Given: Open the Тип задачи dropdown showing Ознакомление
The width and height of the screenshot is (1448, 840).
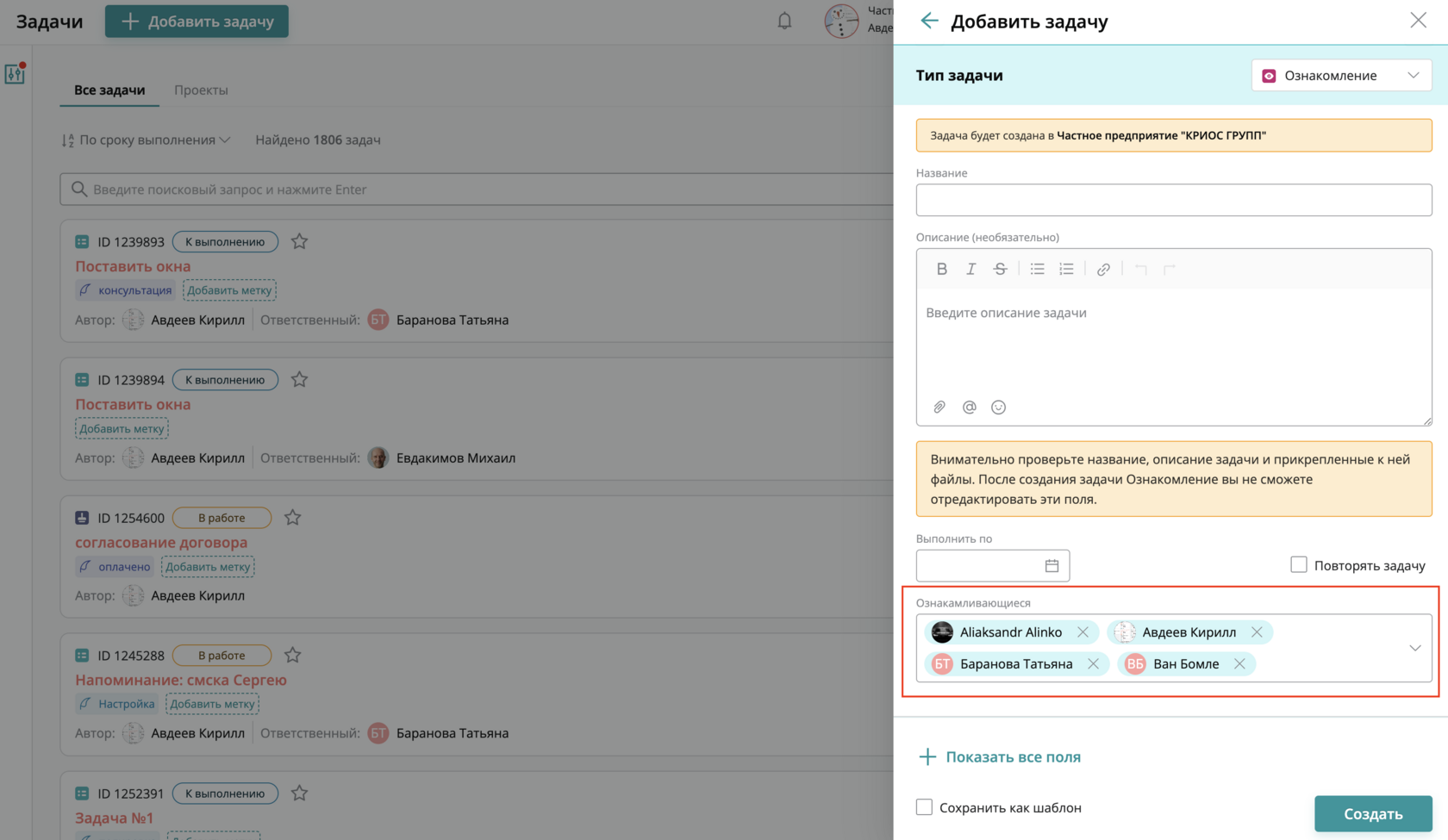Looking at the screenshot, I should (1341, 75).
